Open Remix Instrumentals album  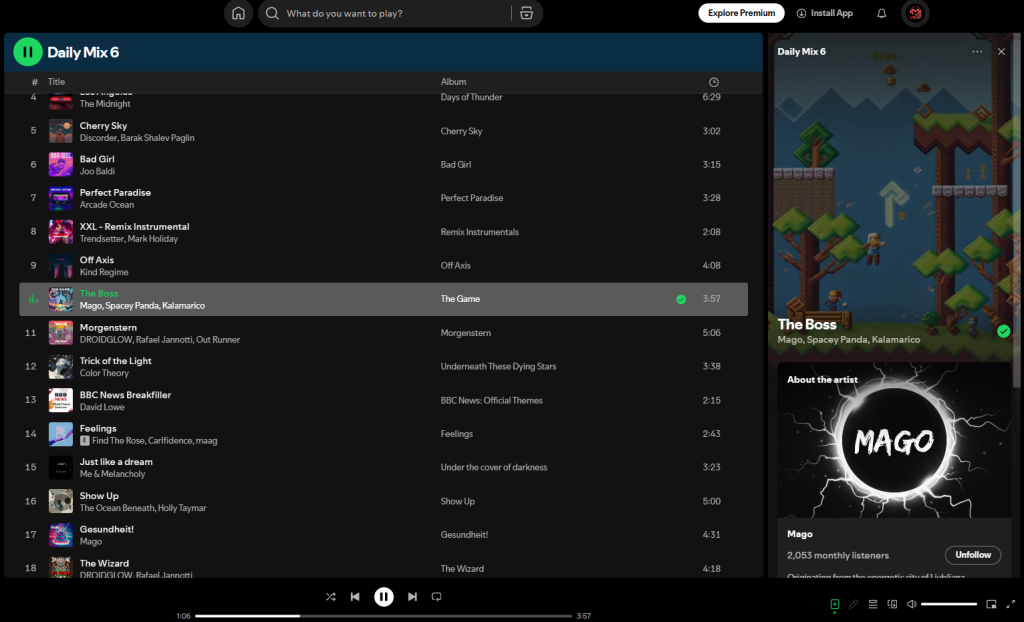(x=479, y=232)
